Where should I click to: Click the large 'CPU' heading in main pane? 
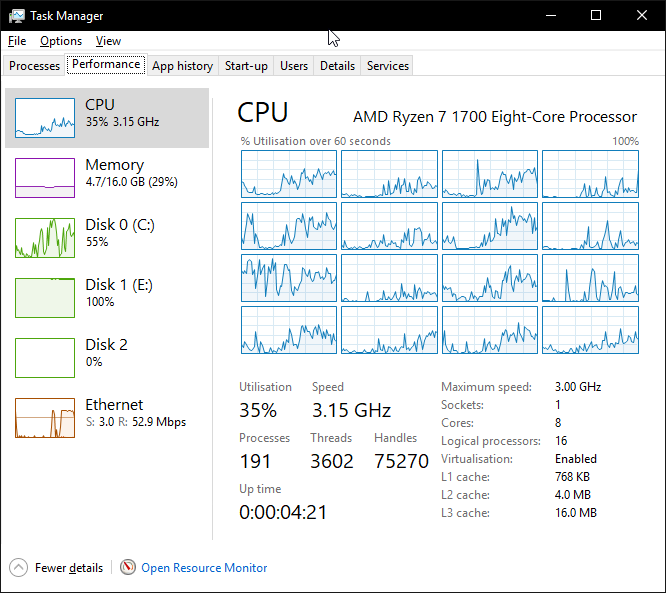(x=262, y=113)
